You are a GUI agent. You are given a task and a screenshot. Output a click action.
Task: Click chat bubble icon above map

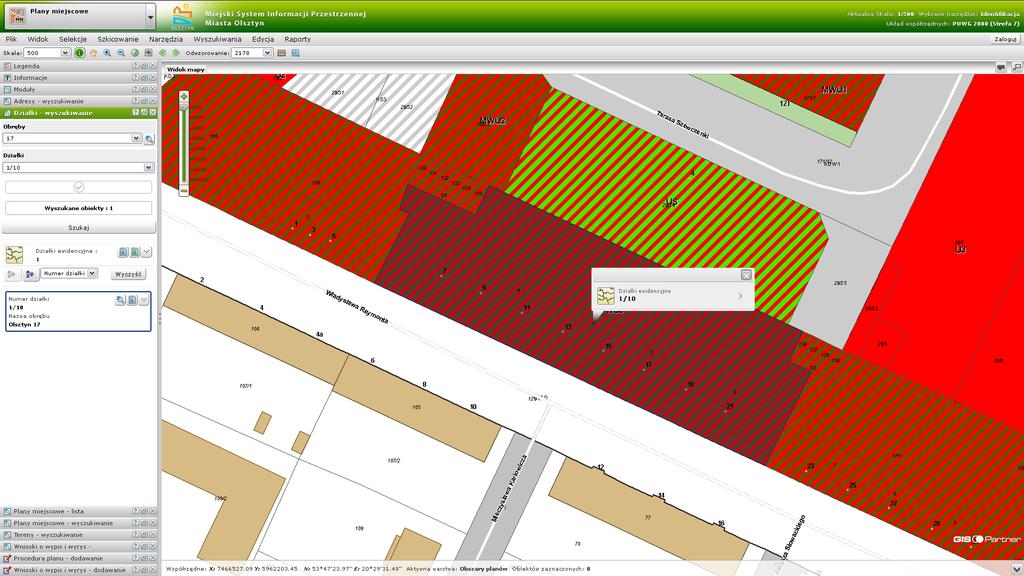pos(1001,67)
